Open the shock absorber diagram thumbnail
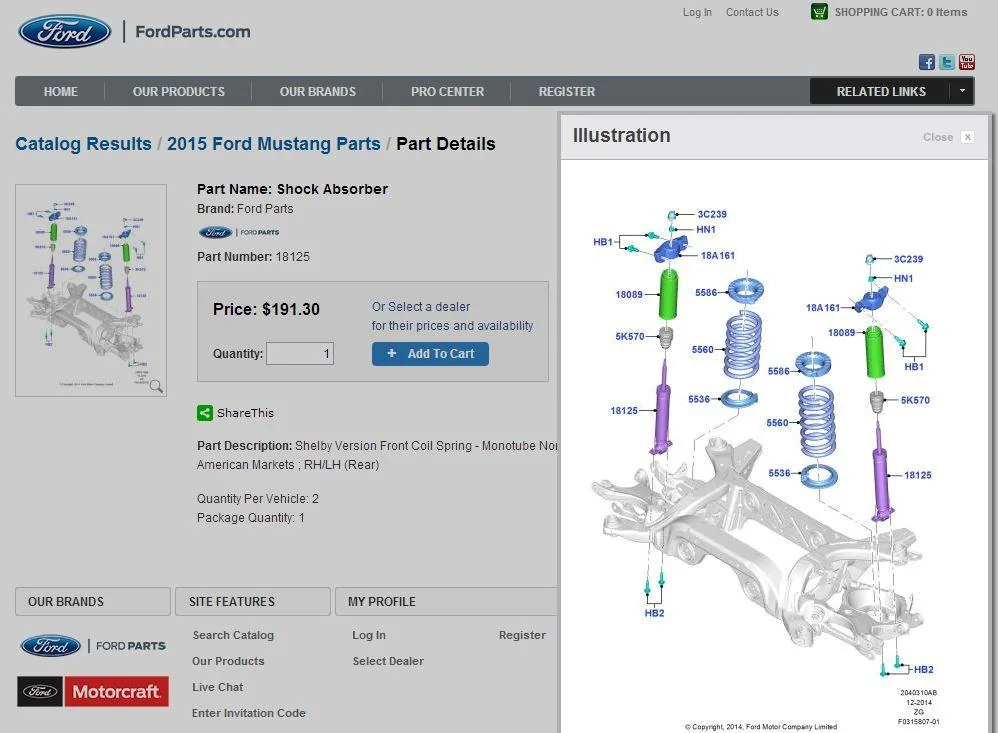Screen dimensions: 998x733 tap(91, 290)
